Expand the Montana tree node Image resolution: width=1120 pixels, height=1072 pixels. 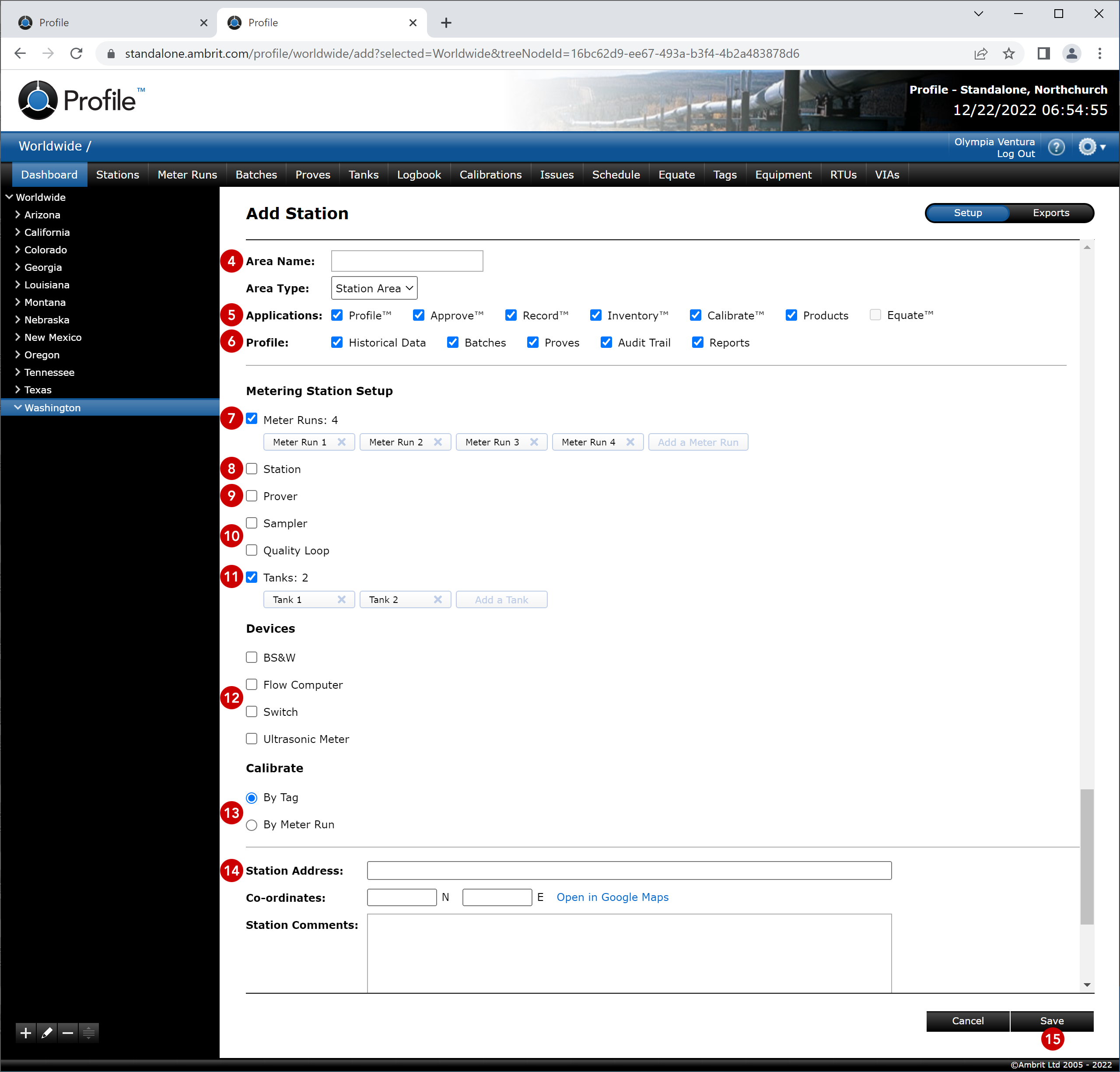point(17,302)
